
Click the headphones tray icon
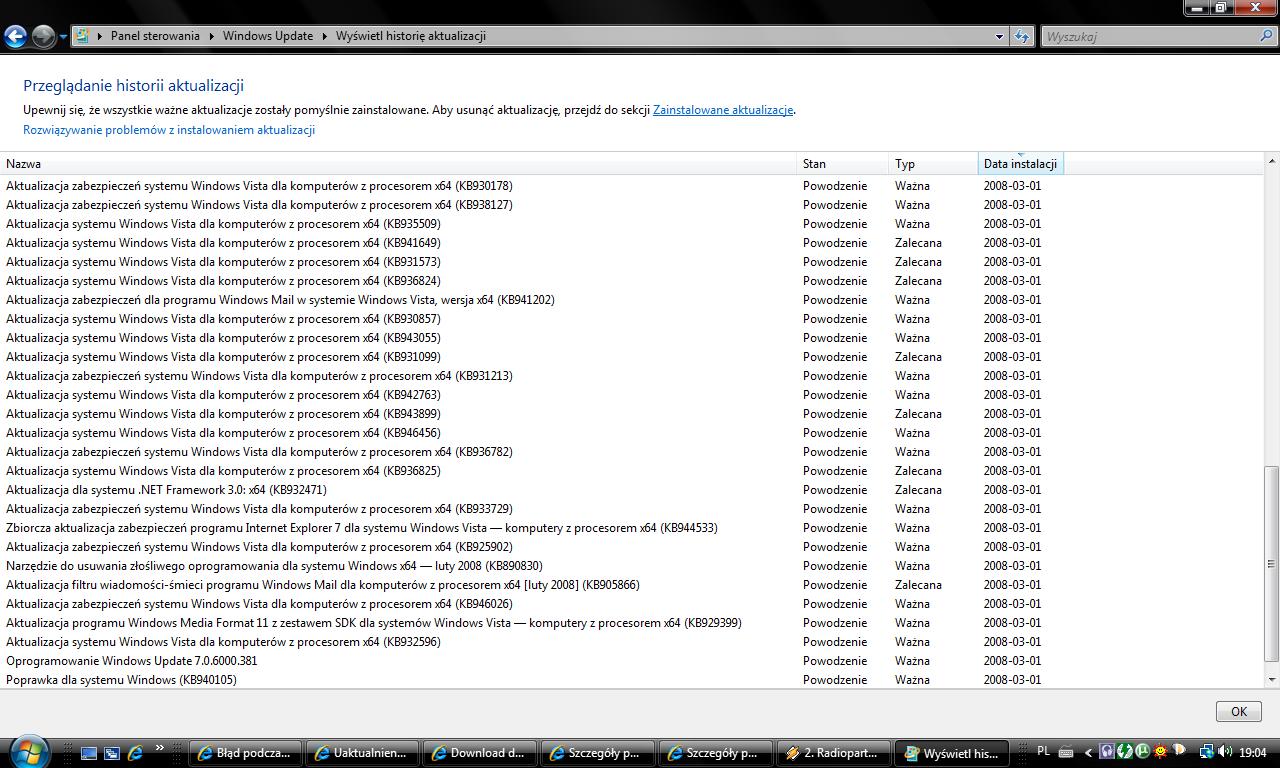click(1107, 752)
